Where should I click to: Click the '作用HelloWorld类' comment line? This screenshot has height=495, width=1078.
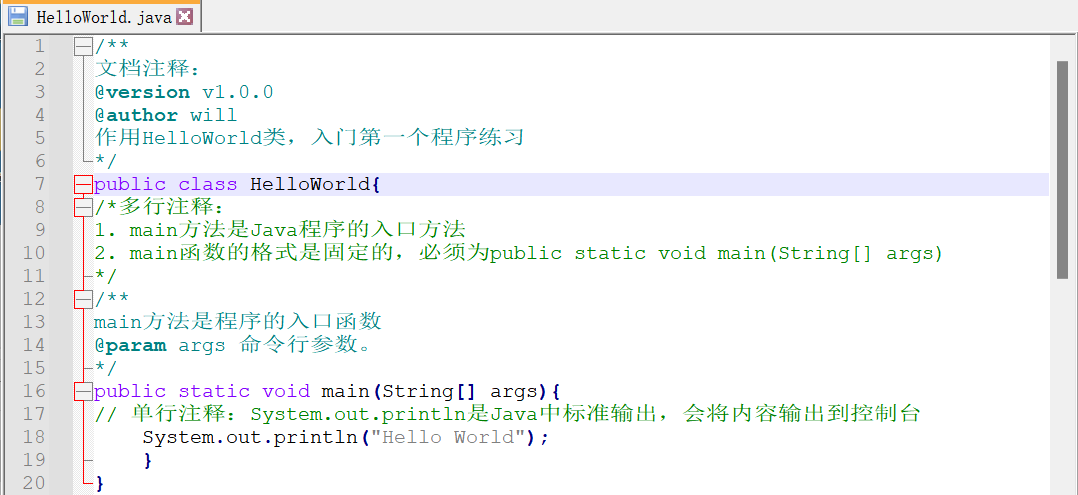pos(309,138)
